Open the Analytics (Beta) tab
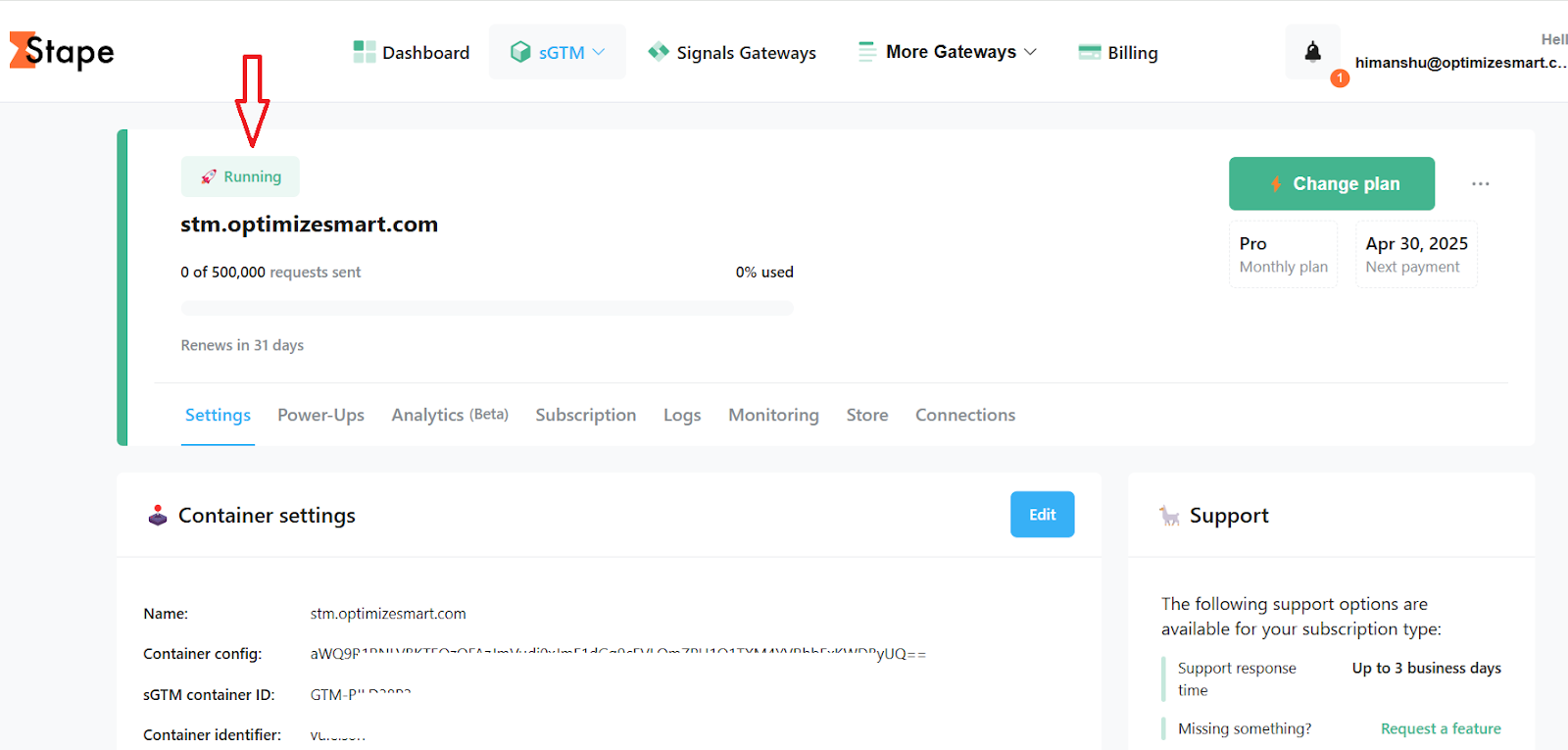The height and width of the screenshot is (750, 1568). (449, 415)
